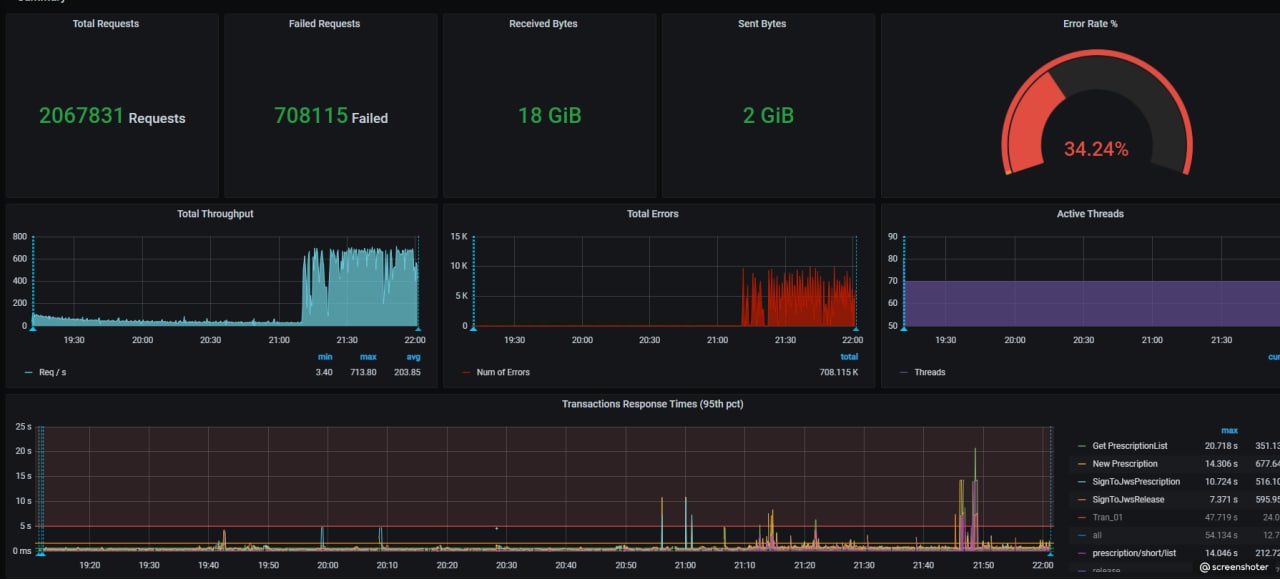Sort Total Errors legend by total column
The height and width of the screenshot is (579, 1280).
point(849,357)
